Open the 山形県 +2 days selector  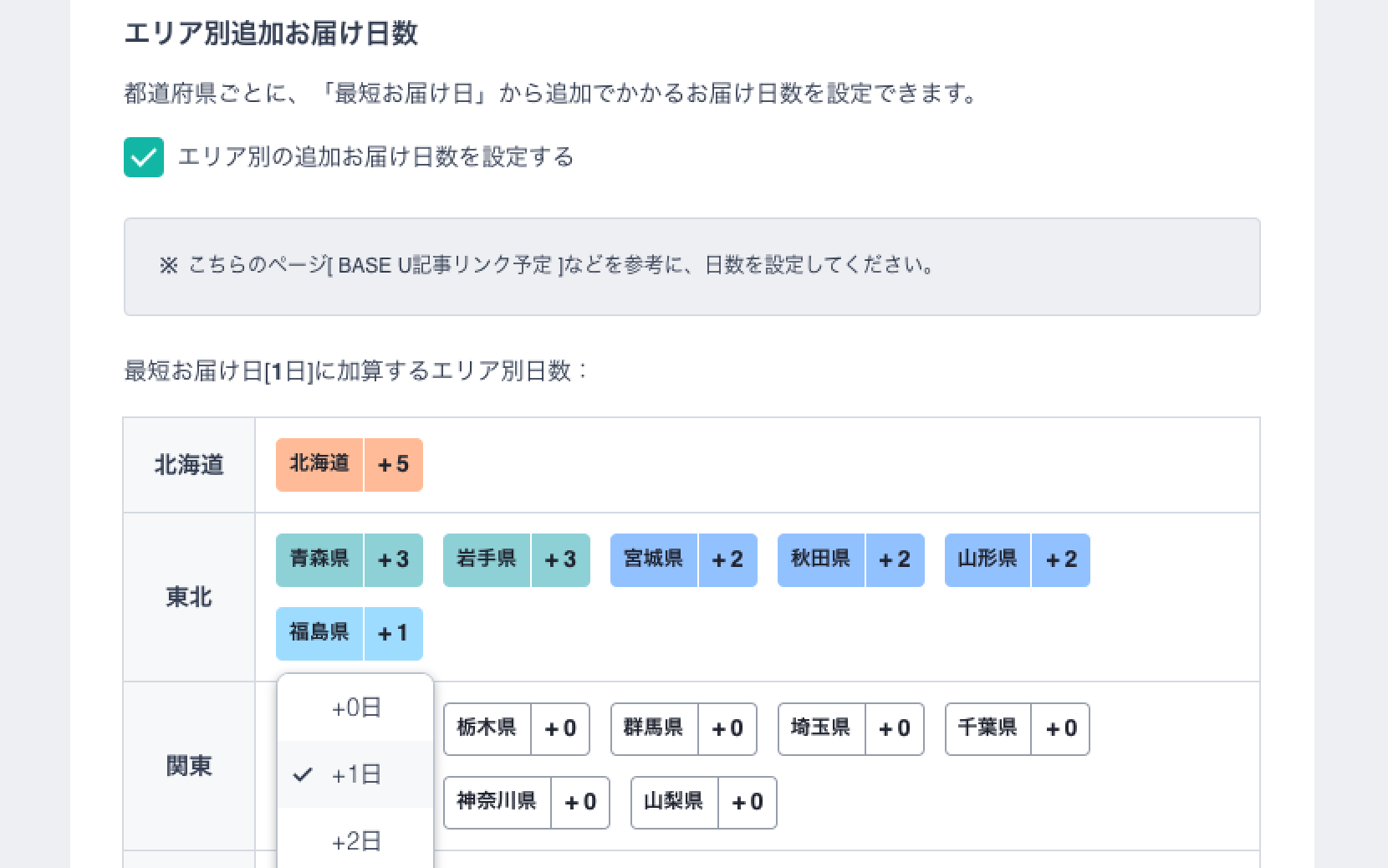pos(1018,560)
